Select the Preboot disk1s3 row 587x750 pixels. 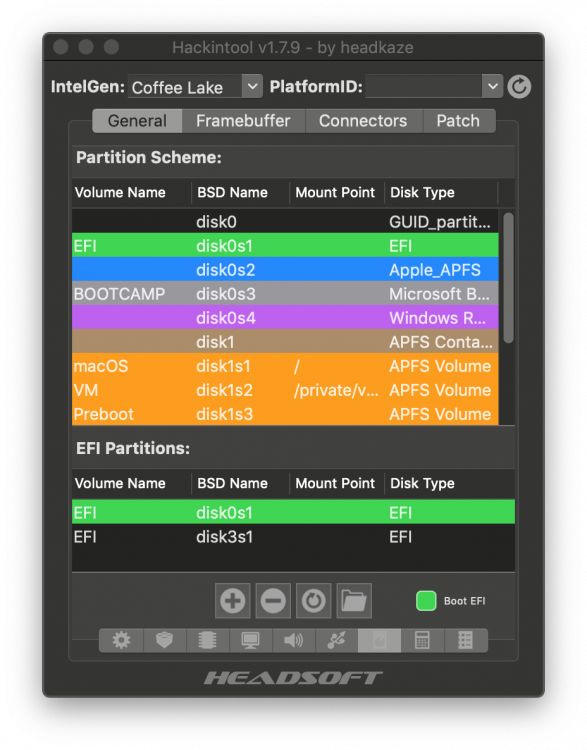[285, 414]
